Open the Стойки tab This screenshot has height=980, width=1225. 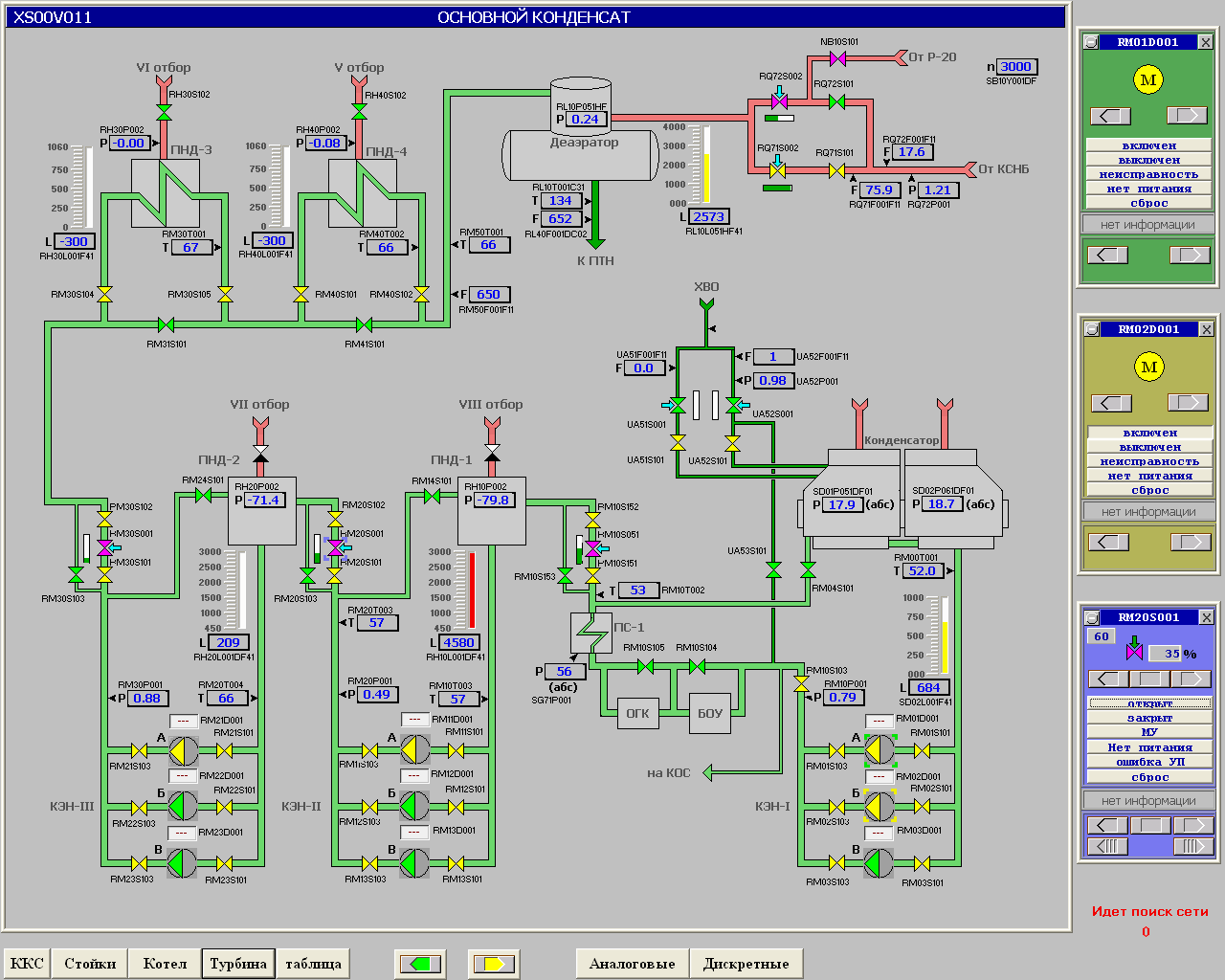90,964
